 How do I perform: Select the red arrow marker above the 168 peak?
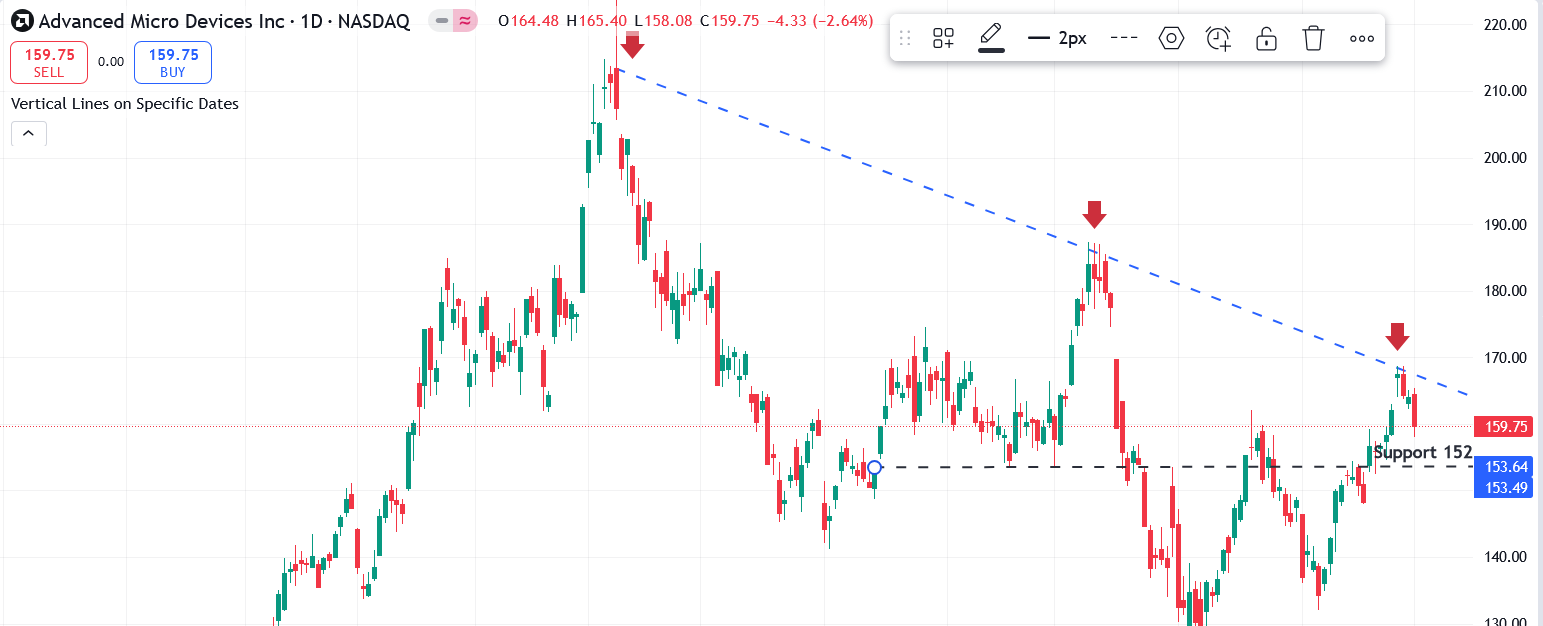pyautogui.click(x=1397, y=336)
